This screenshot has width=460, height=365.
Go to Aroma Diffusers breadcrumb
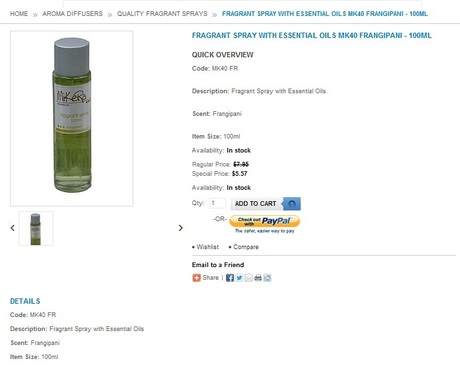[72, 14]
